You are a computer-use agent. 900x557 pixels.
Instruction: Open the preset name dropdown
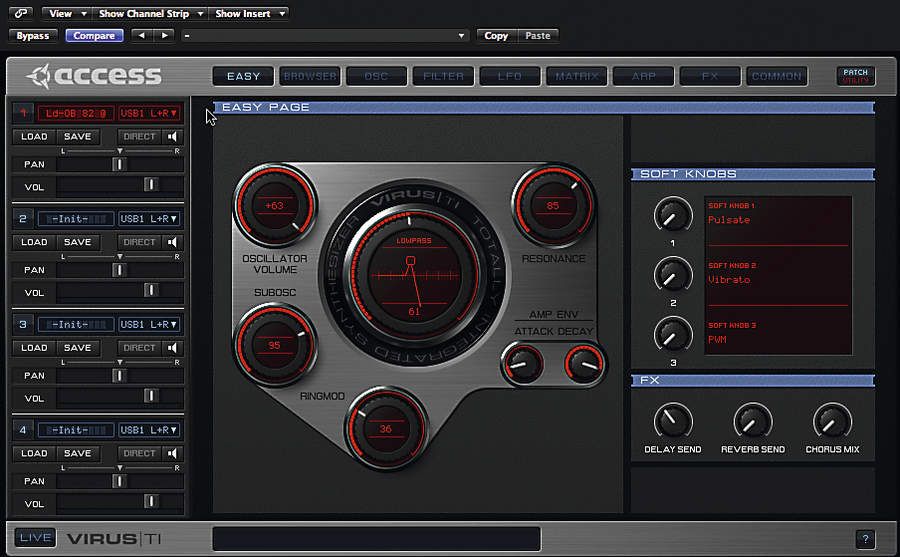(325, 36)
